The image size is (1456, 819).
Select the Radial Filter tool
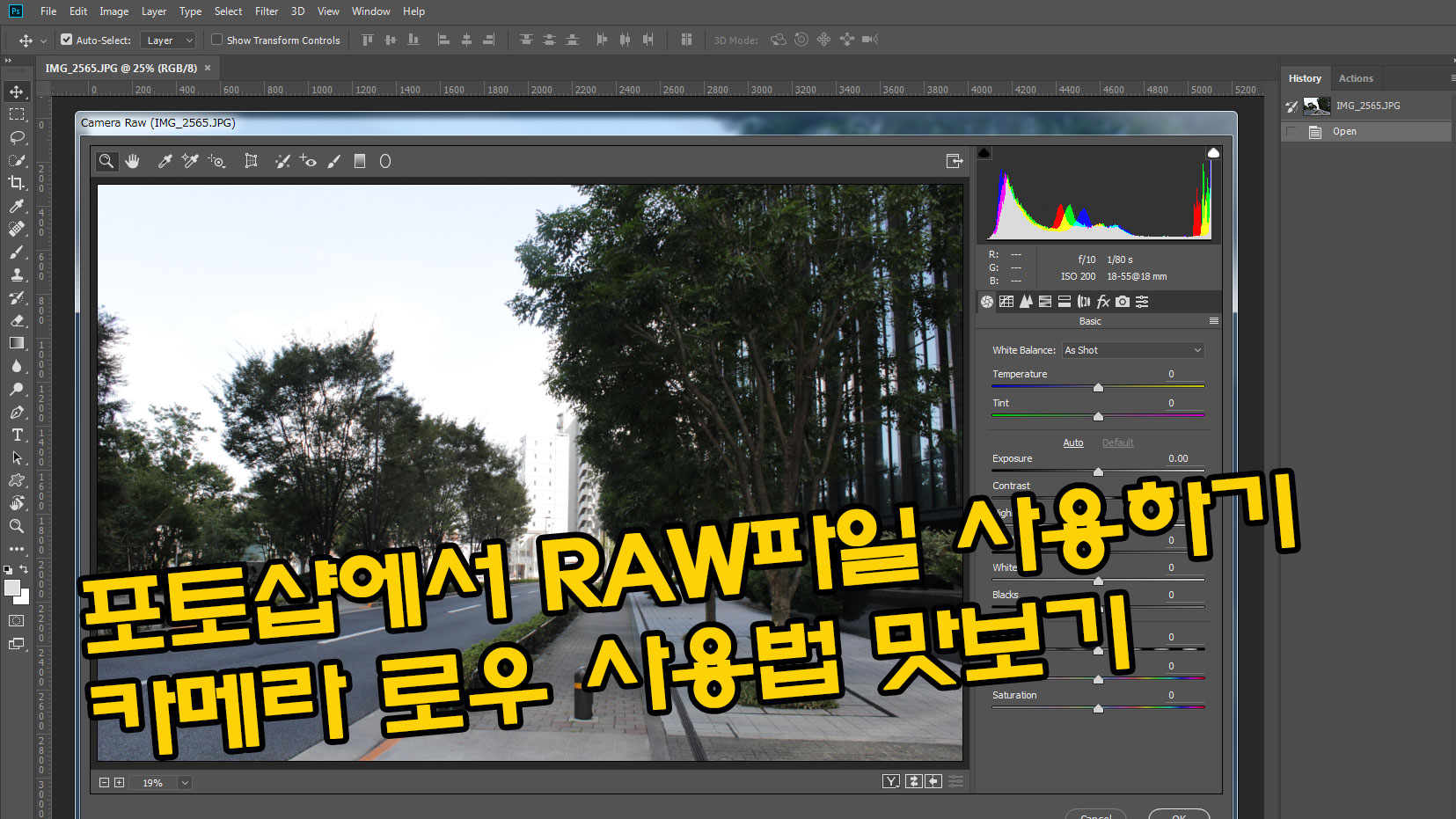[x=385, y=161]
